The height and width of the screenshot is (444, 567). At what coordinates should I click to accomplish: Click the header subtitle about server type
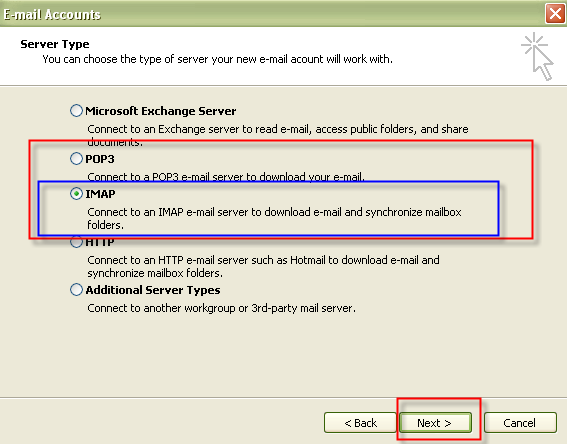(217, 59)
